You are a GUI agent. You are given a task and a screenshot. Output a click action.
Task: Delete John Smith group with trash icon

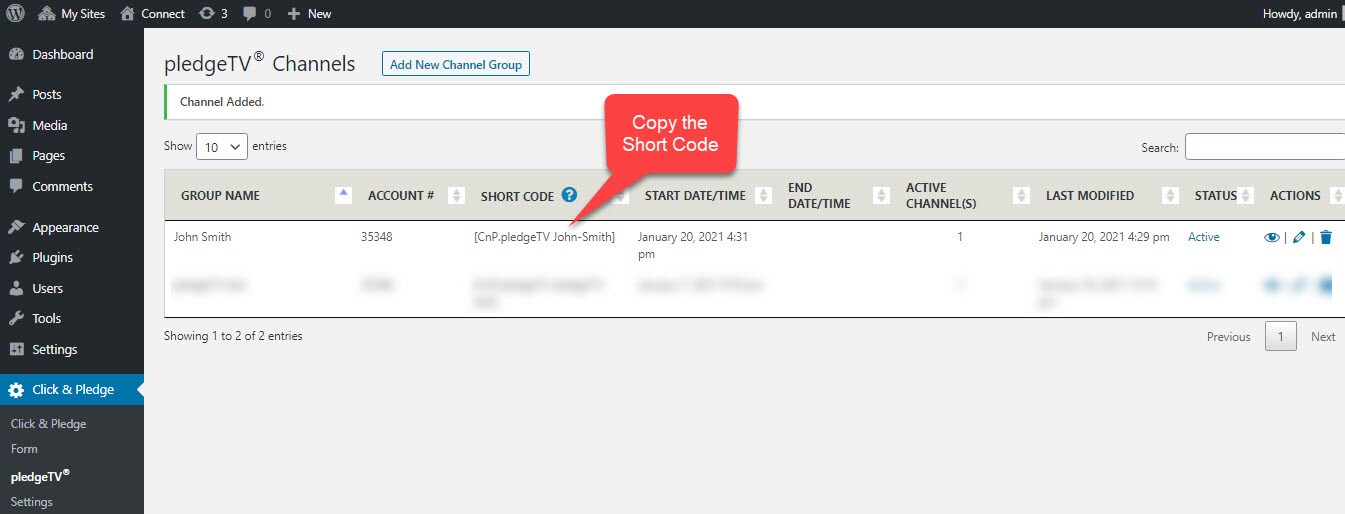tap(1326, 237)
